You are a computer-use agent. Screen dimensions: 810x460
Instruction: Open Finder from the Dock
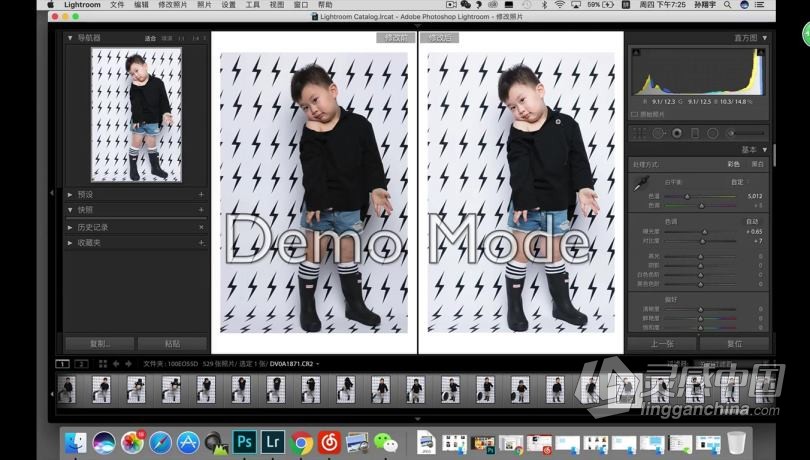[x=76, y=442]
